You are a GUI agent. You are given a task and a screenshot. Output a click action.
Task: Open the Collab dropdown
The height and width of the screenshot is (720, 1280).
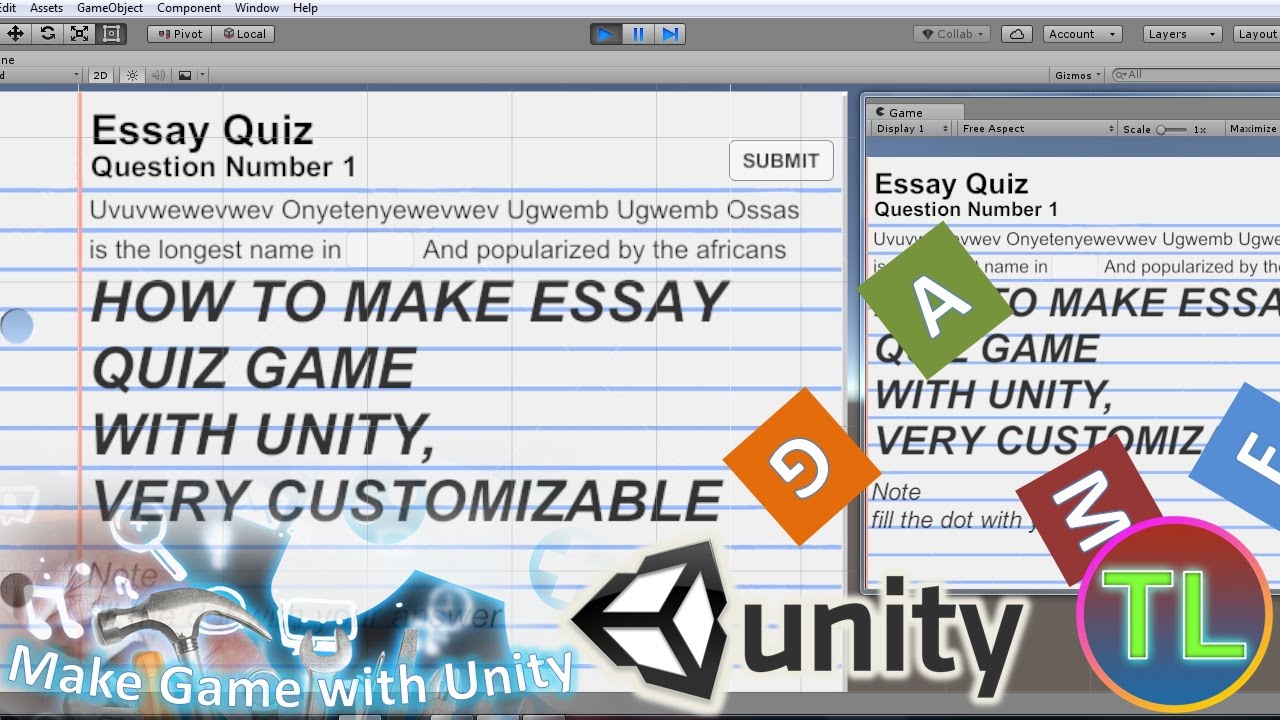[x=952, y=34]
